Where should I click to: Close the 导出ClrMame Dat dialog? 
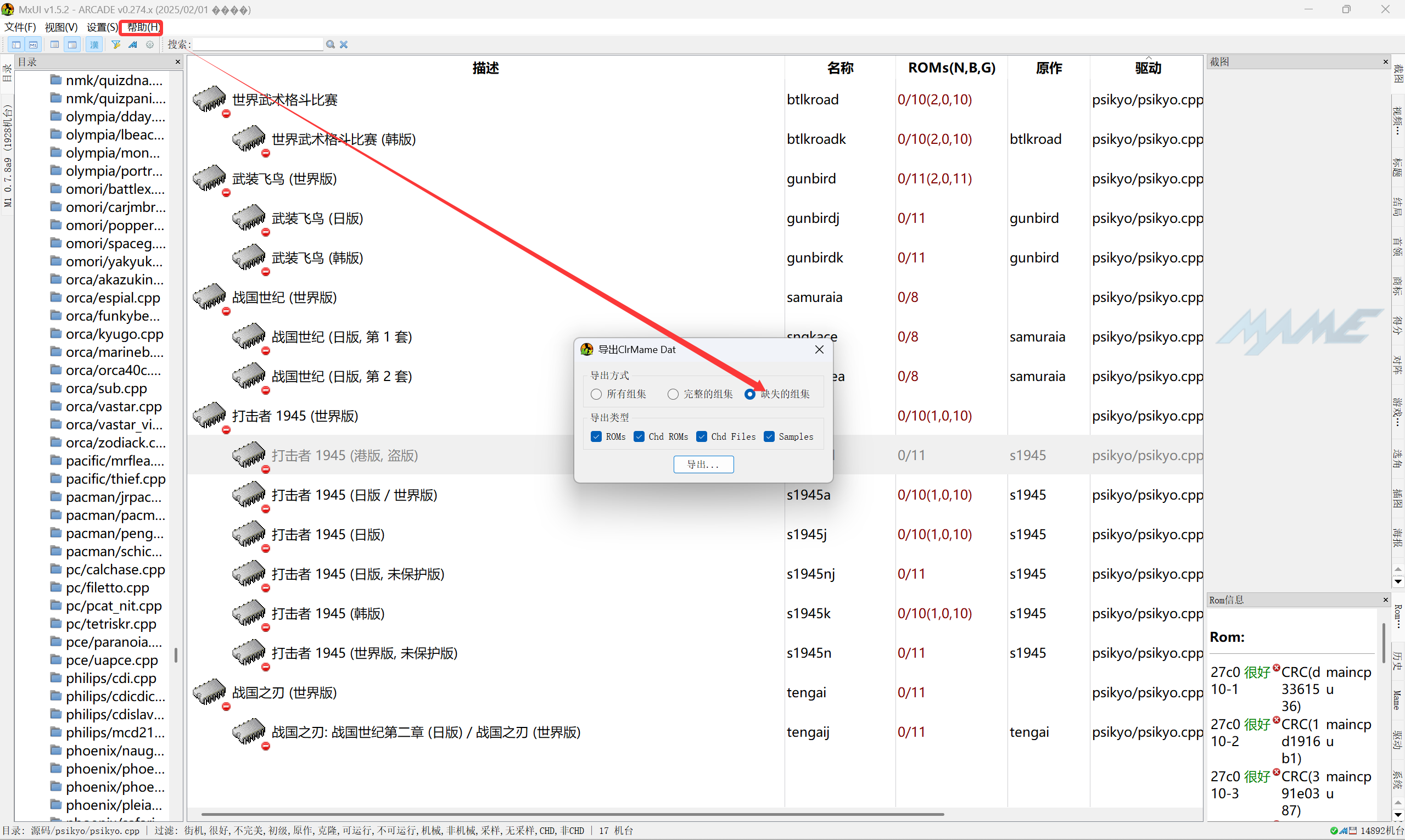(x=819, y=349)
